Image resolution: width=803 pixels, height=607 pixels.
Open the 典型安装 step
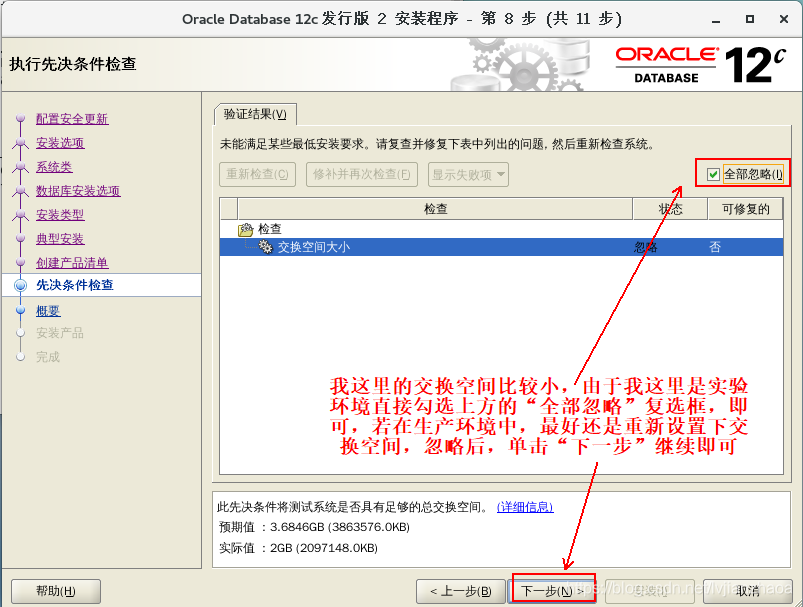click(60, 239)
